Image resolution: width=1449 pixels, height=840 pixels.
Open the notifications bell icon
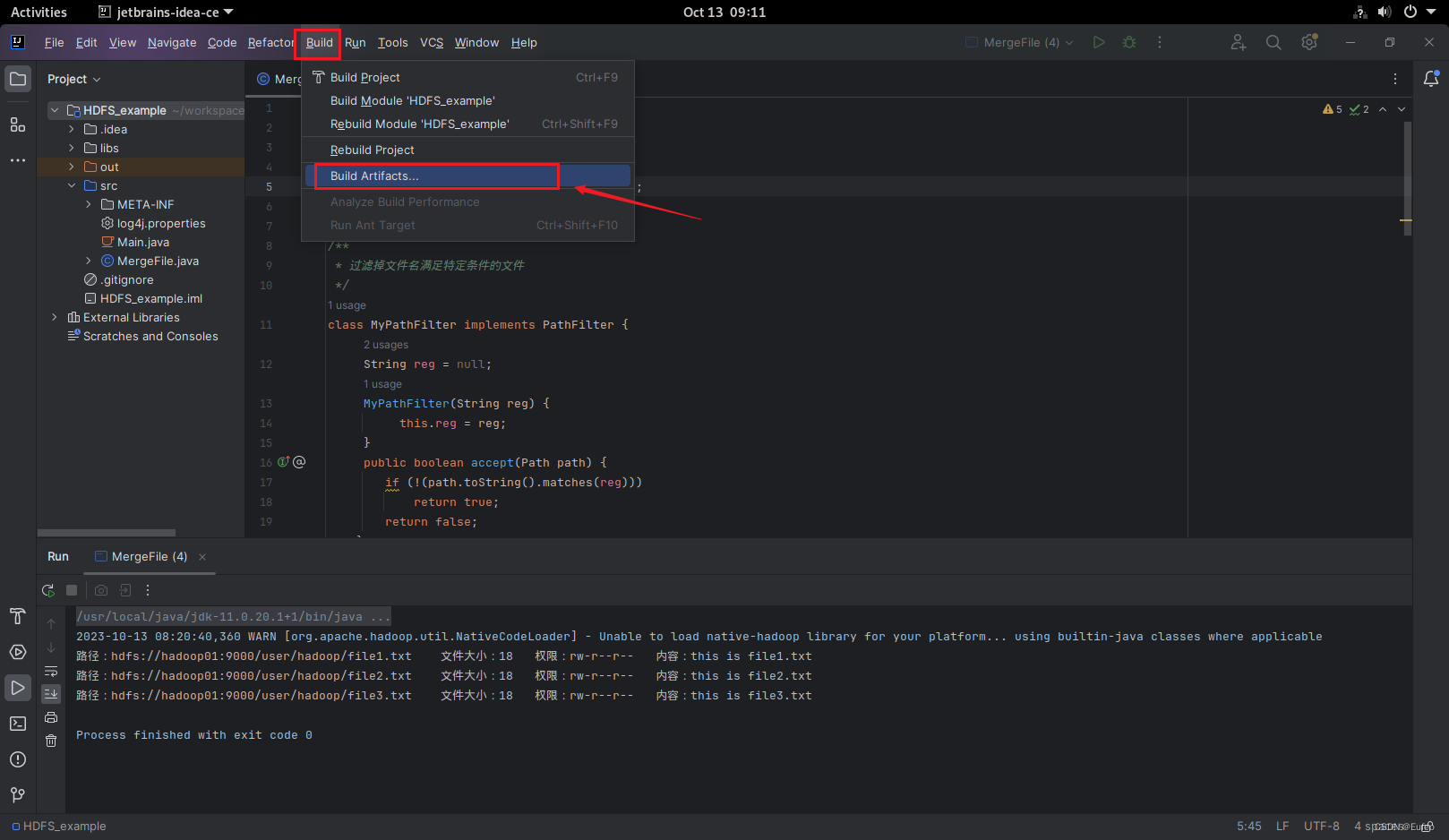1430,78
